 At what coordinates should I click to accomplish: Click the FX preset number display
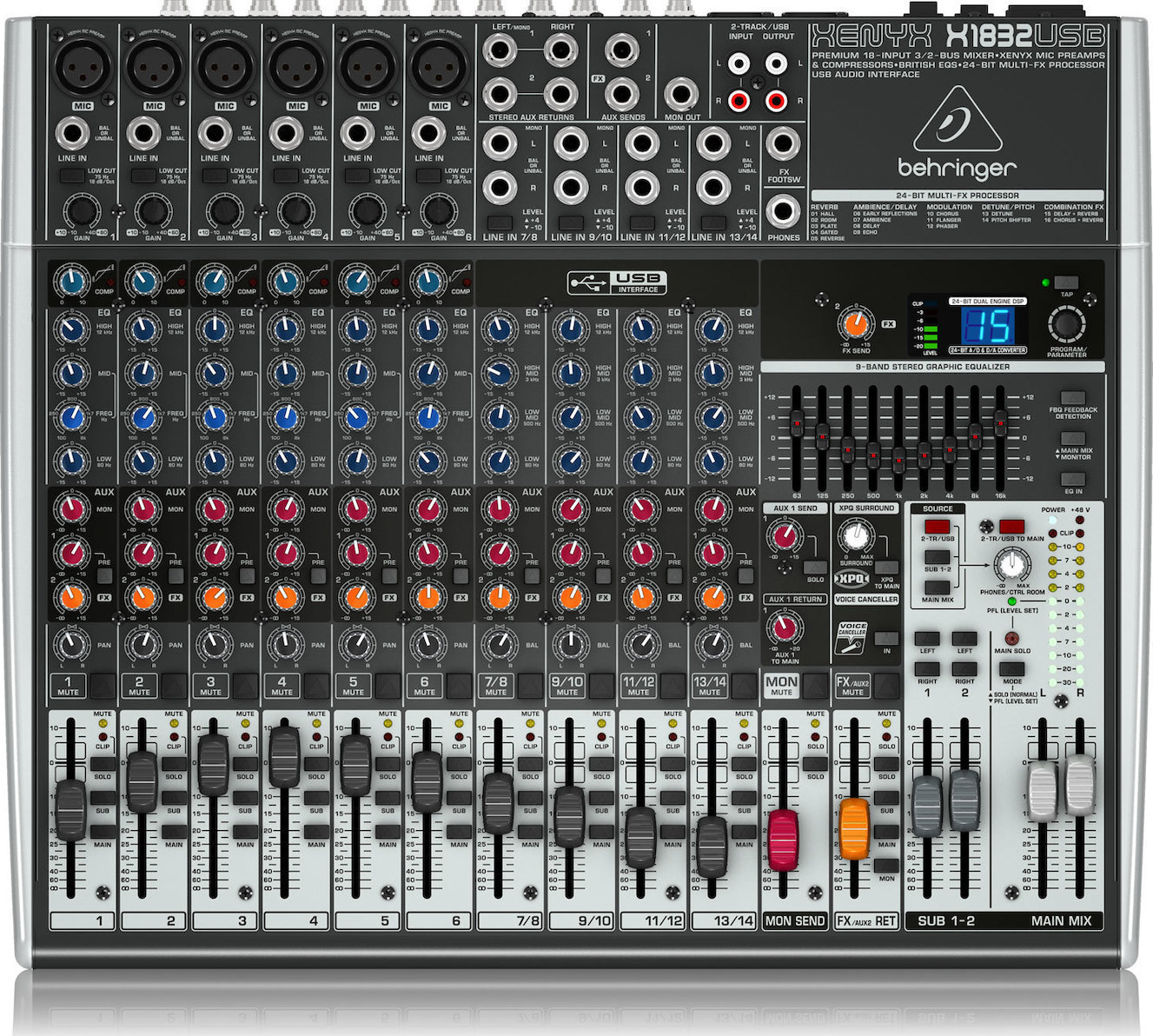[x=988, y=327]
